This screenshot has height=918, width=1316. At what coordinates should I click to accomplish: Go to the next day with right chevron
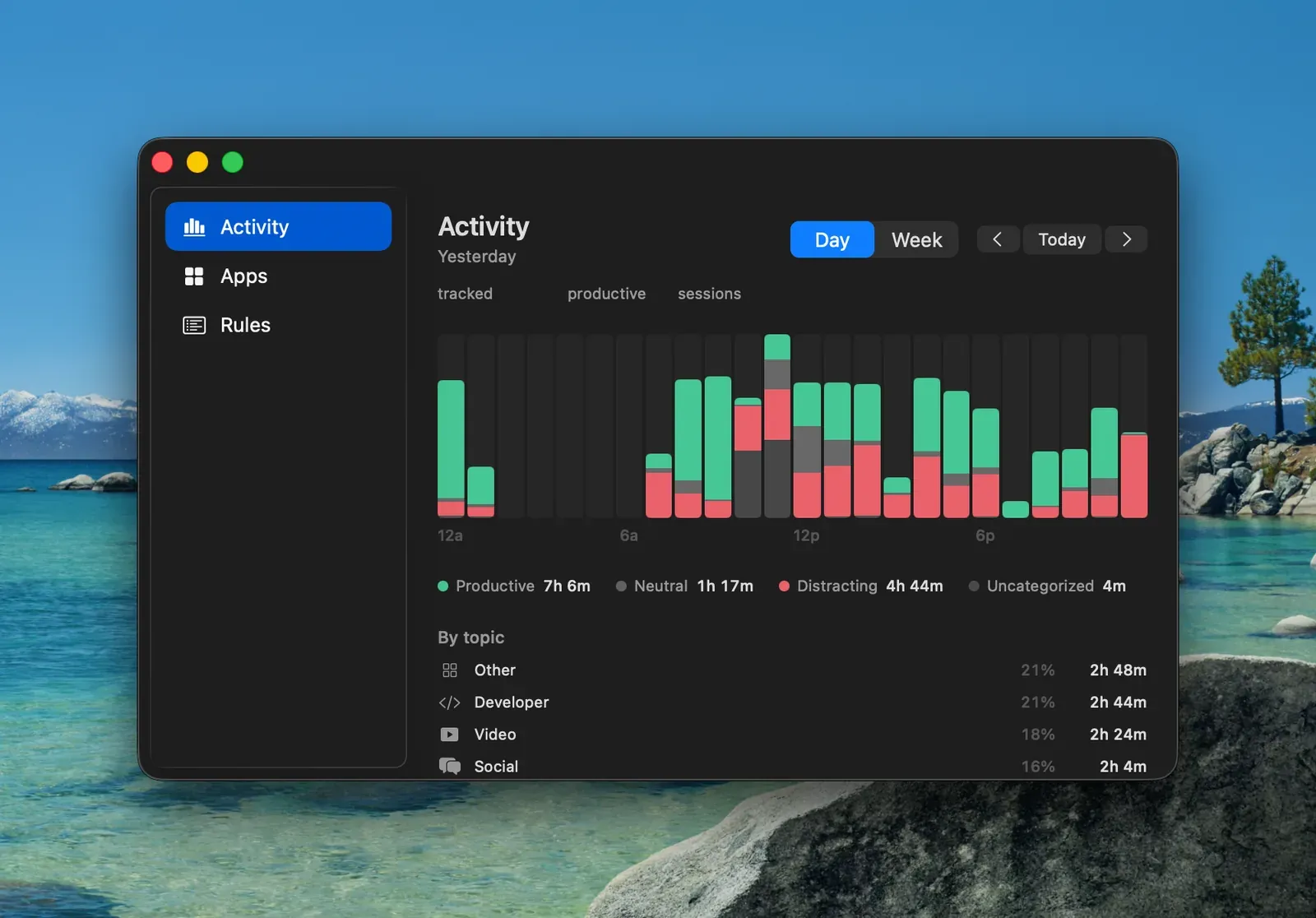1127,239
